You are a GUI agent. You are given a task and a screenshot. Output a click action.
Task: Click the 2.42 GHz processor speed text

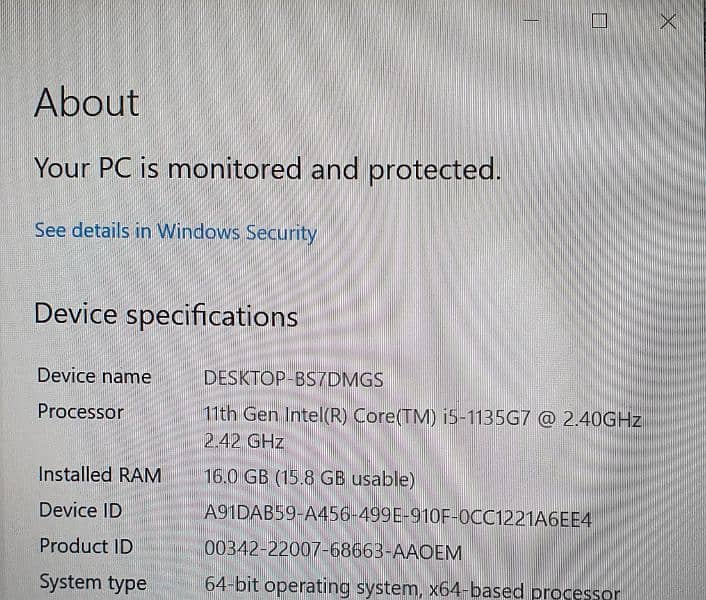244,442
